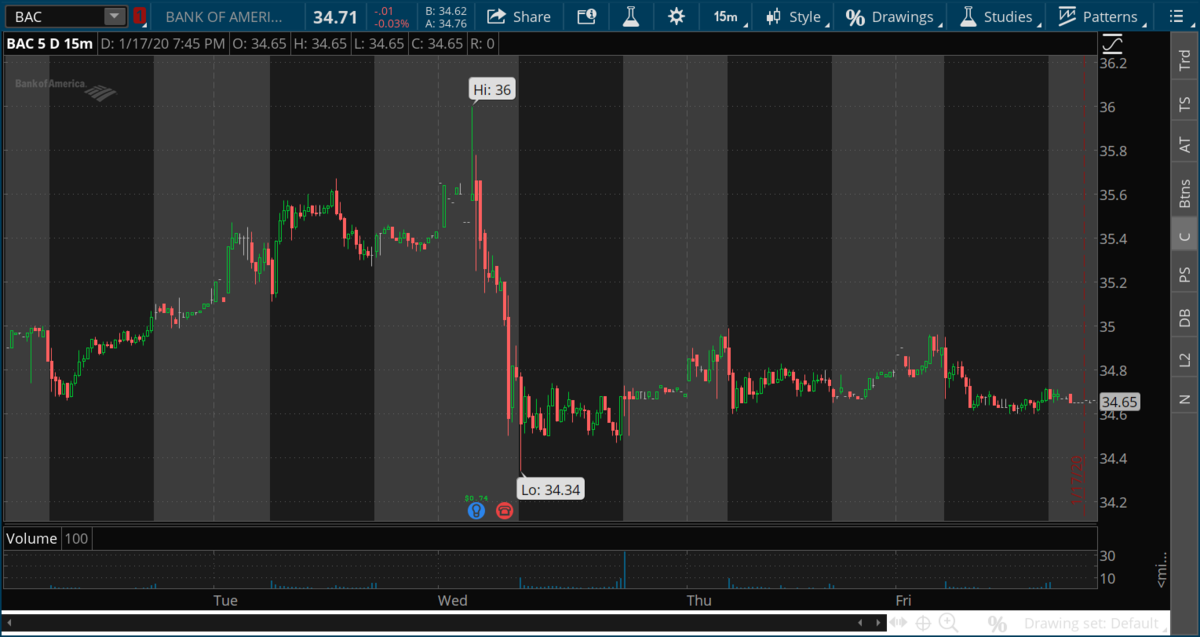Toggle the TS sidebar panel
Image resolution: width=1200 pixels, height=637 pixels.
1185,104
